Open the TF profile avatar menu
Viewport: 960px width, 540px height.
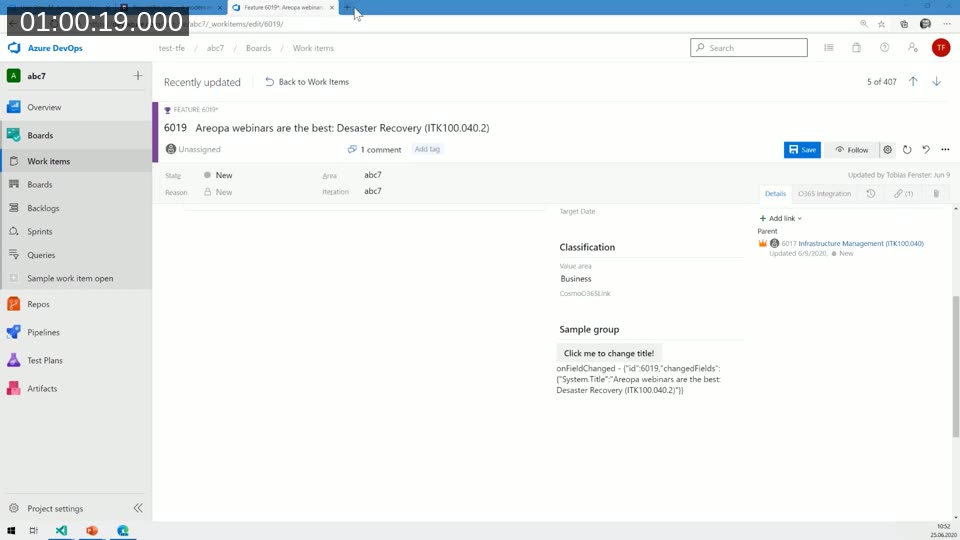(x=941, y=48)
